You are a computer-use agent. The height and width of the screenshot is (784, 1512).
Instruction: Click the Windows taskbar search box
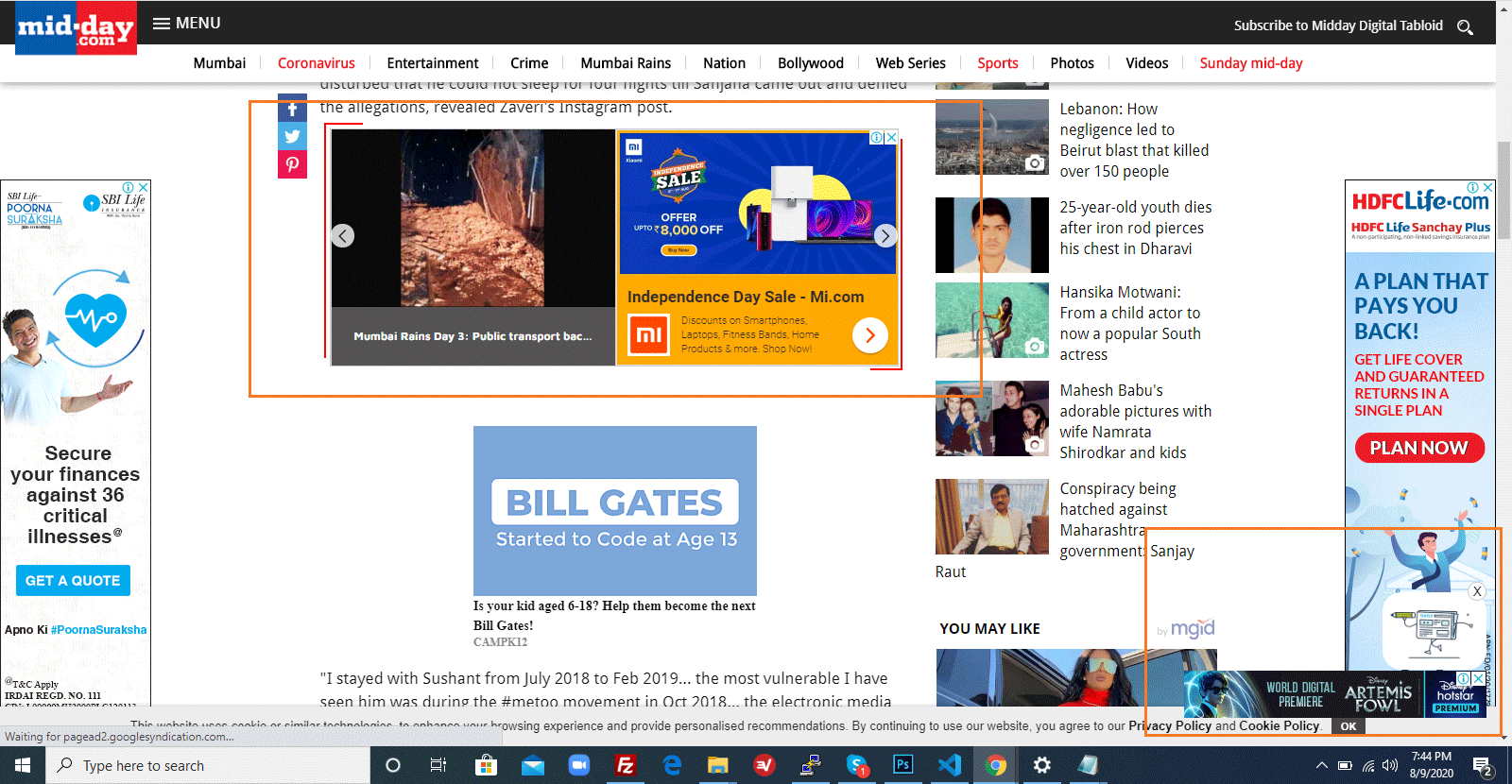(x=208, y=765)
